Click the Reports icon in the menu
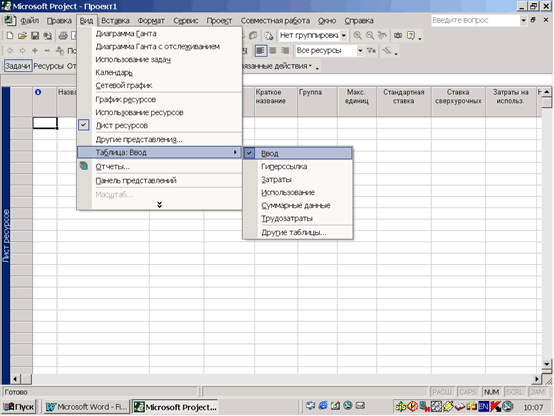Screen dimensions: 554x416 [84, 166]
